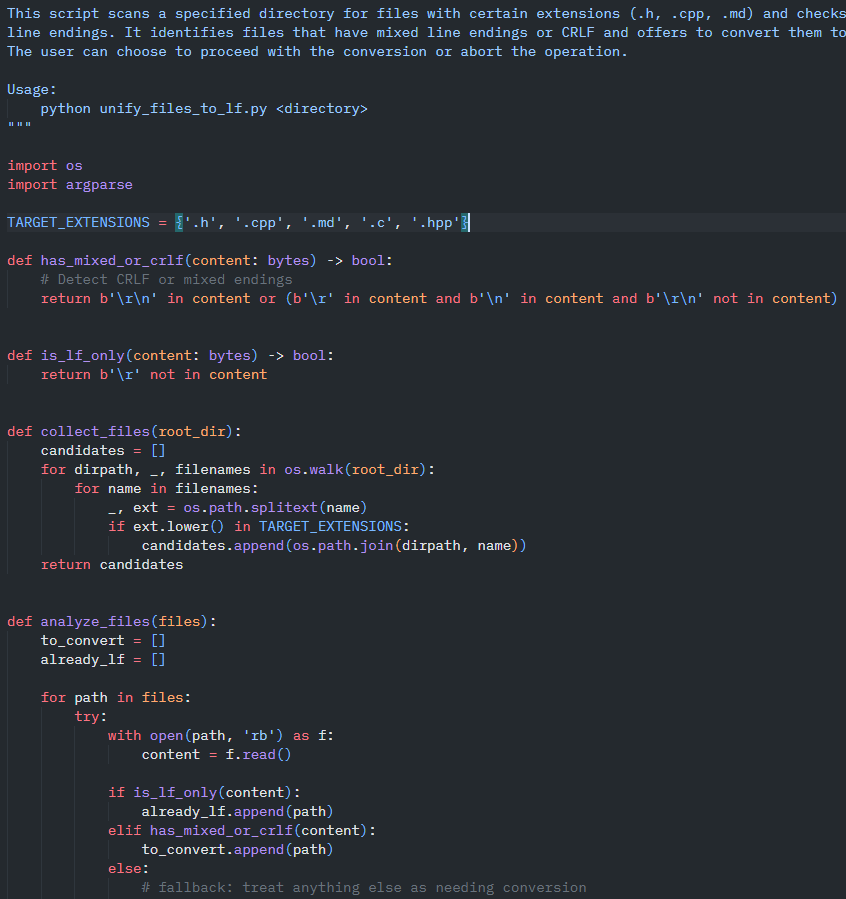Place cursor on the 'Usage:' docstring line

point(32,89)
